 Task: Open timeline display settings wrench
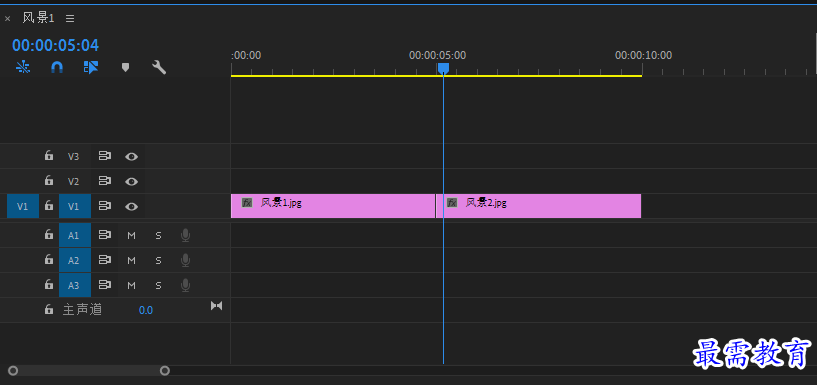point(159,67)
